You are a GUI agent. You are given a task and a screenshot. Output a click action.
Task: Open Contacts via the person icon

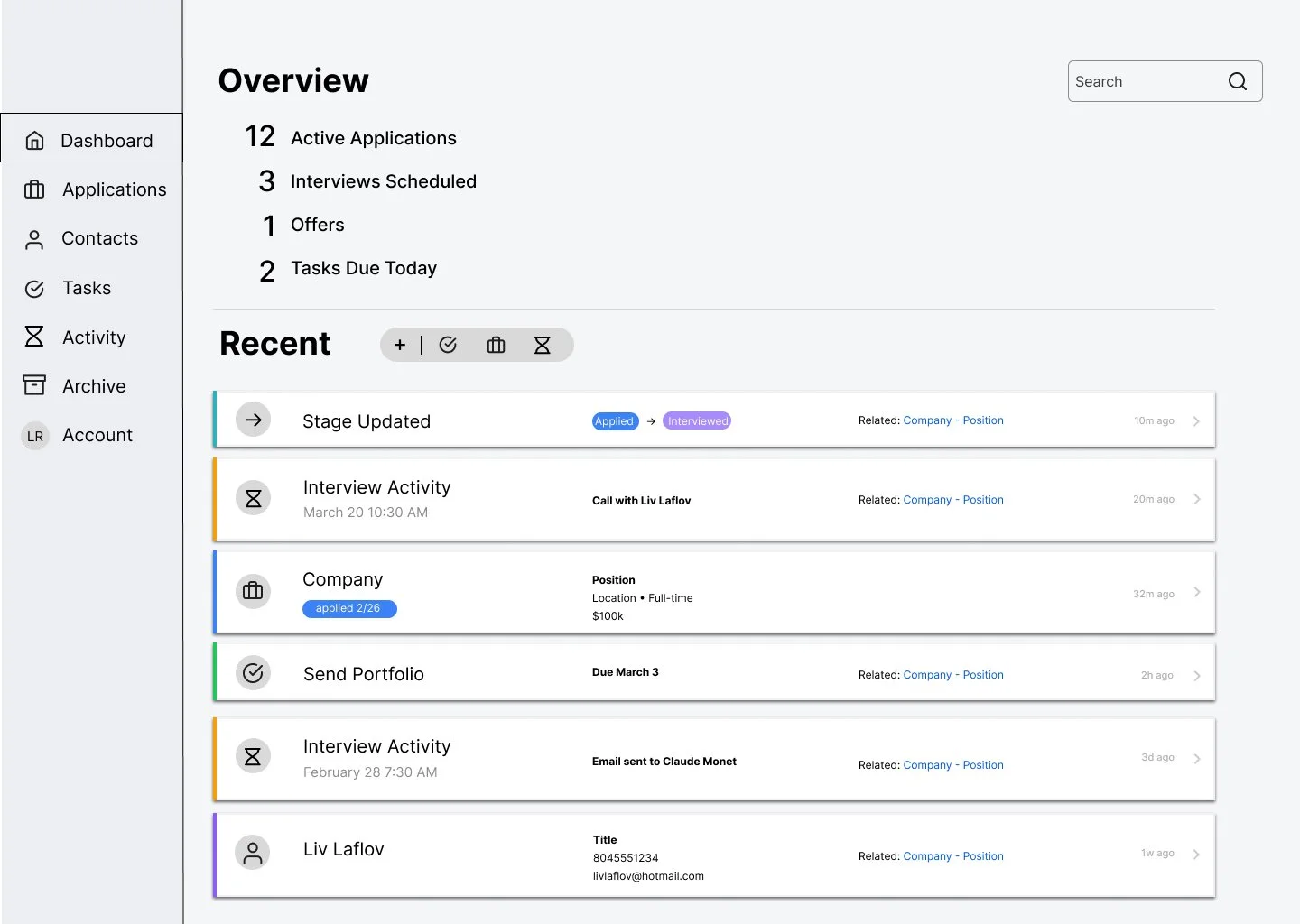(x=34, y=238)
